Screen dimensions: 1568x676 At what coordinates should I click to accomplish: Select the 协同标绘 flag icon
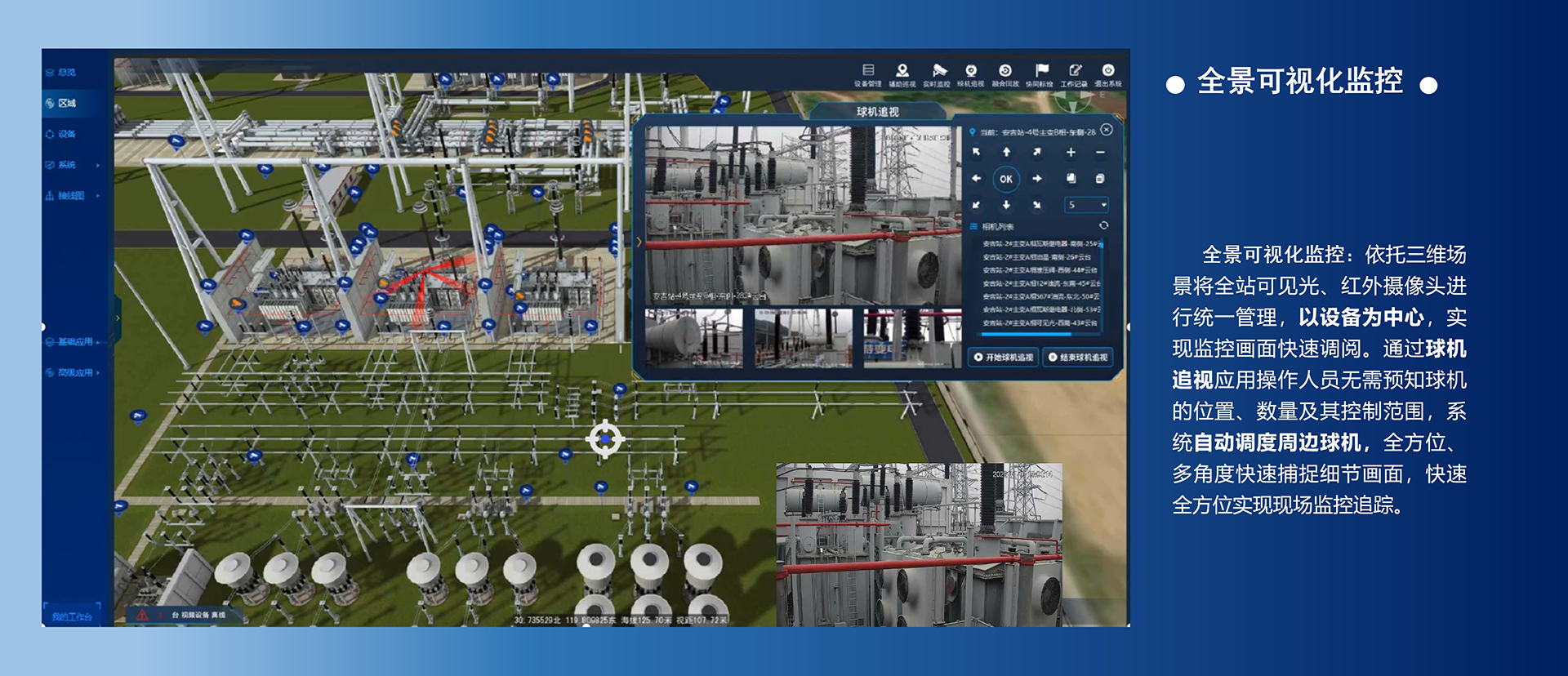[x=1040, y=72]
